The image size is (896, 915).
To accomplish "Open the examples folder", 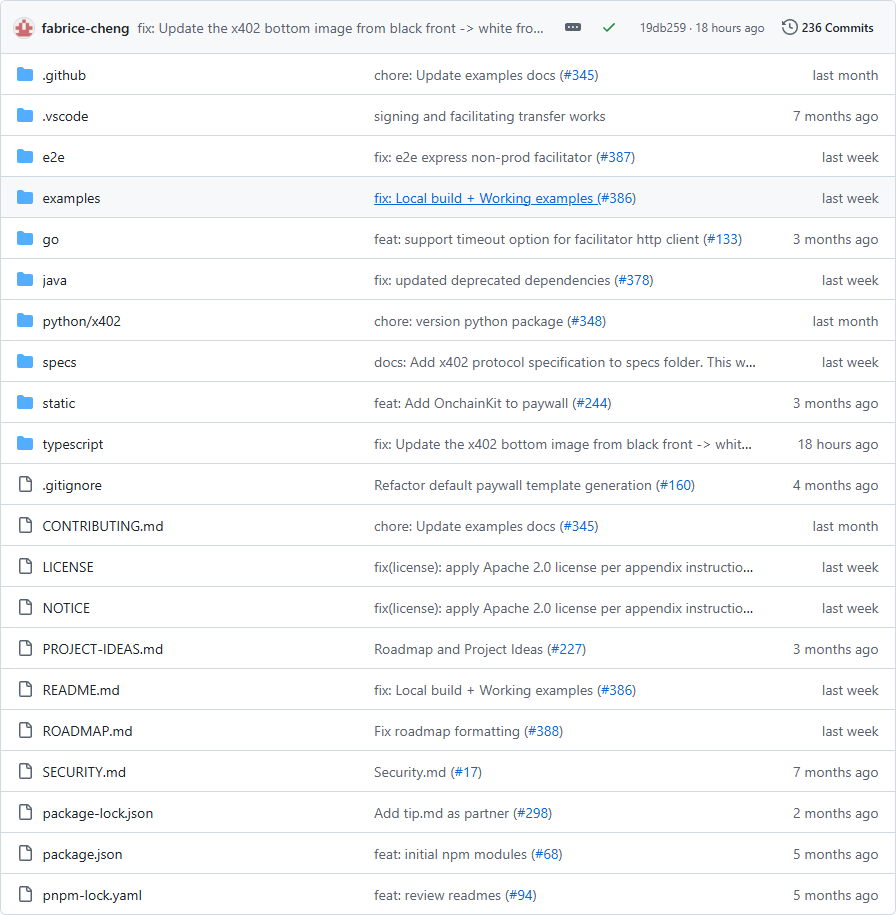I will 71,198.
